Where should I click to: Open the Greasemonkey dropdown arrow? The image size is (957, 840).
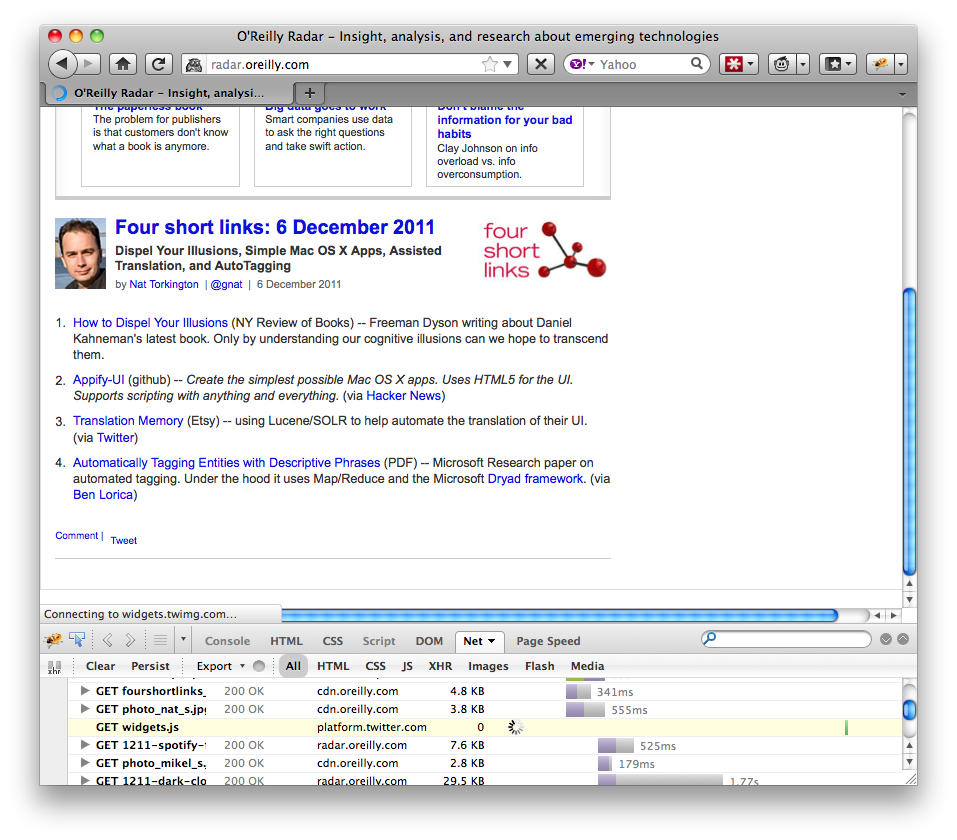tap(803, 63)
